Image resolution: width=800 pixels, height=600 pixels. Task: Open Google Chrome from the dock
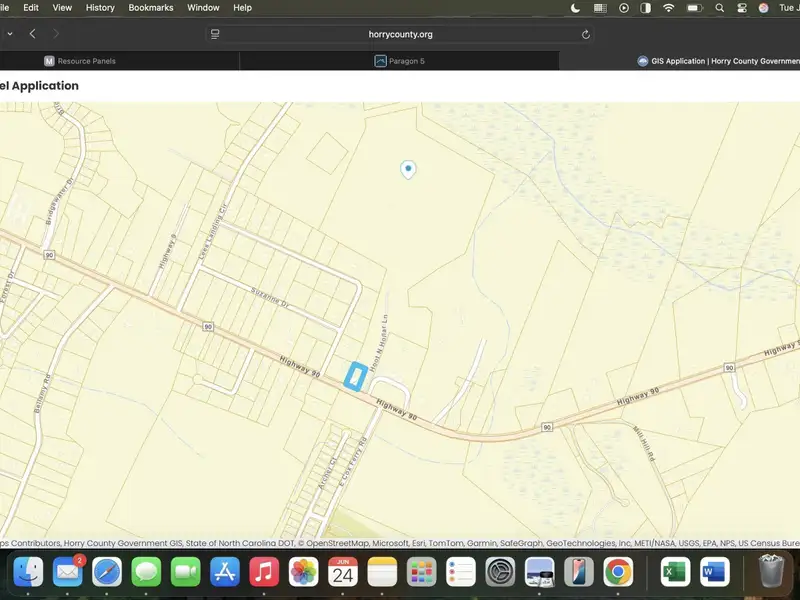coord(618,572)
